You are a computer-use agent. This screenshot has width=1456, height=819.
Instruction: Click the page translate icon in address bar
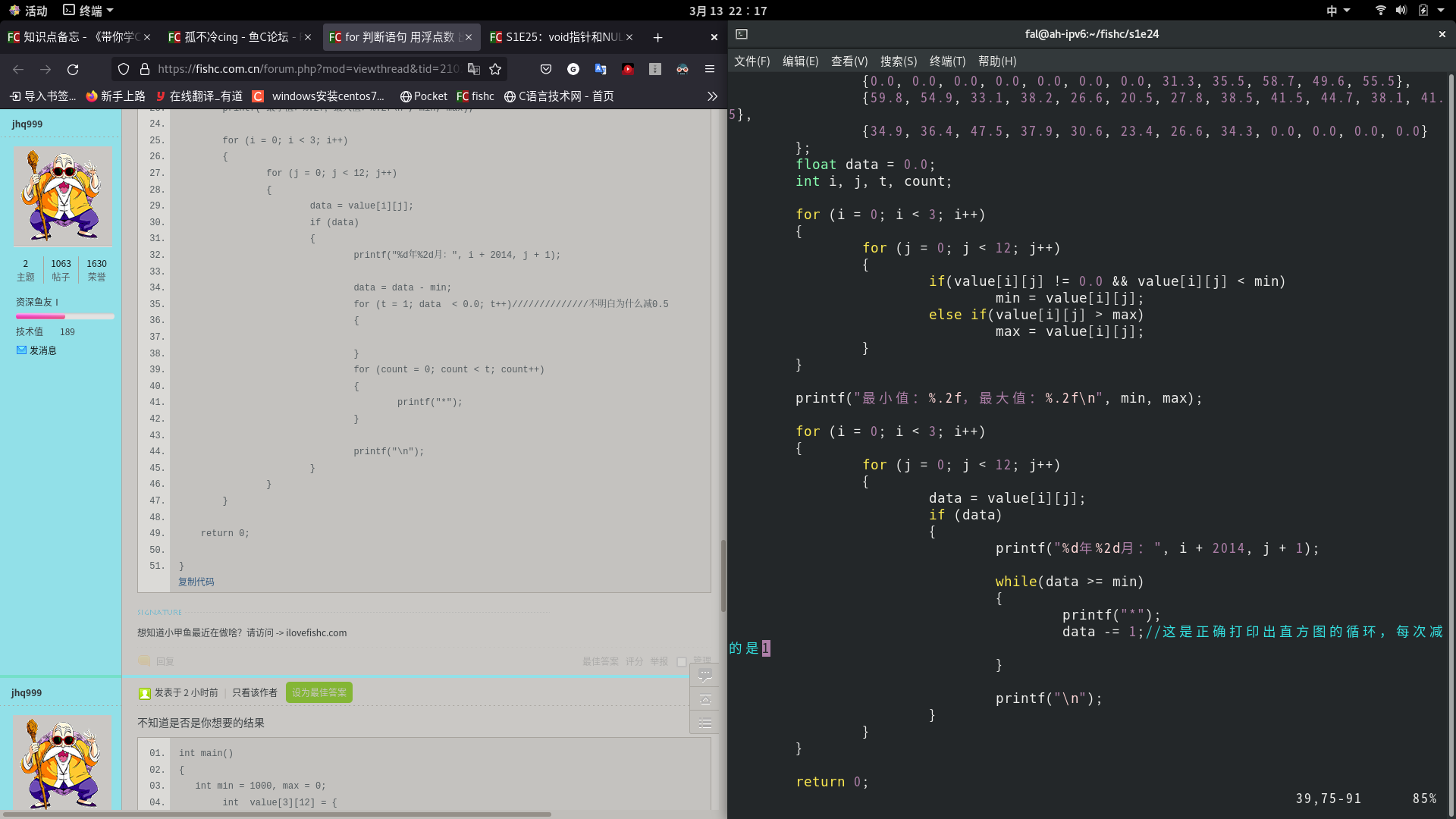[474, 69]
